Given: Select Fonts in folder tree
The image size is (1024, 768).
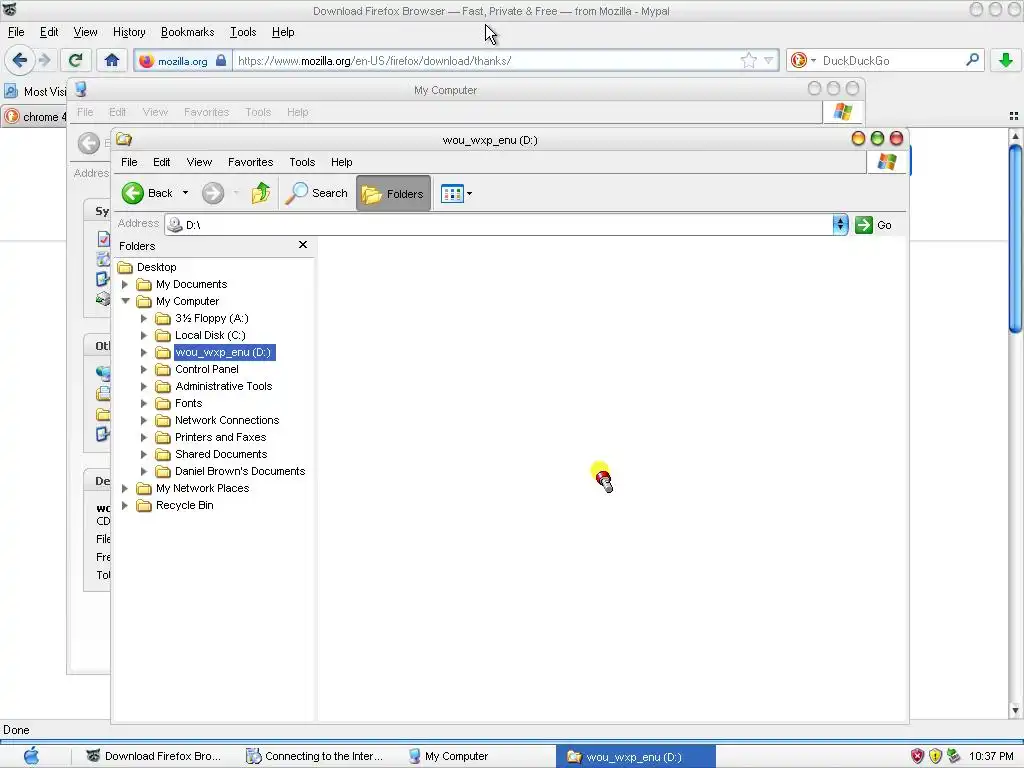Looking at the screenshot, I should click(x=189, y=403).
